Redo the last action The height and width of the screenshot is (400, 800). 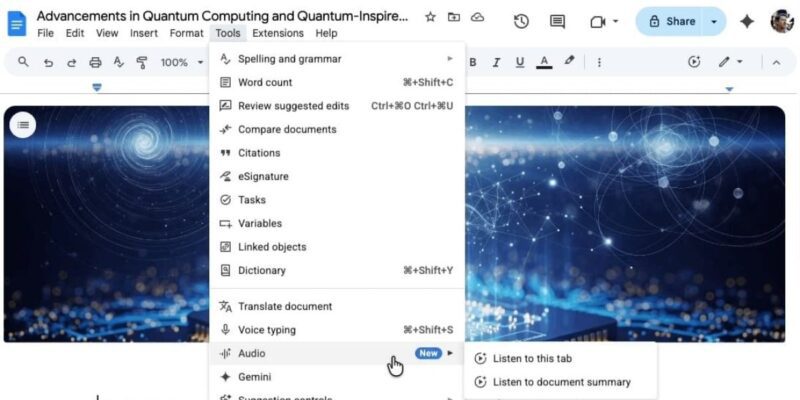click(71, 62)
